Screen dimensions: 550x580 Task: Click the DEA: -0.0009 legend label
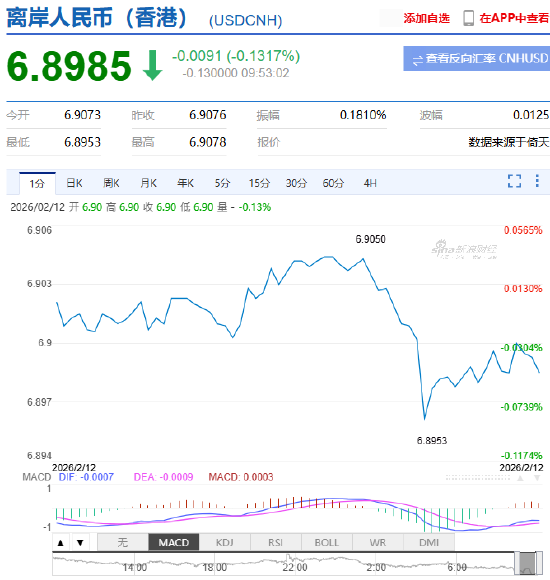point(163,477)
